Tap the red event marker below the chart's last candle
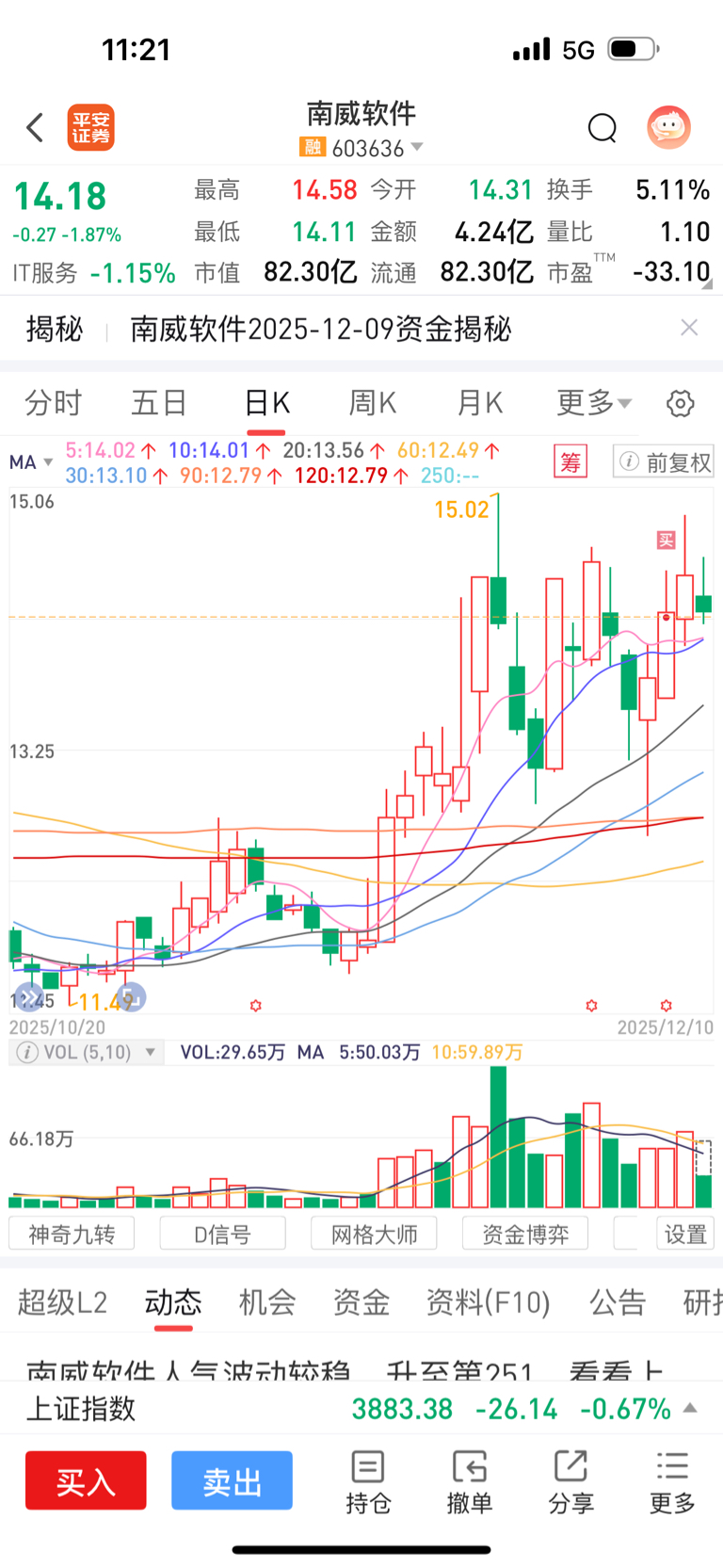 coord(666,1006)
